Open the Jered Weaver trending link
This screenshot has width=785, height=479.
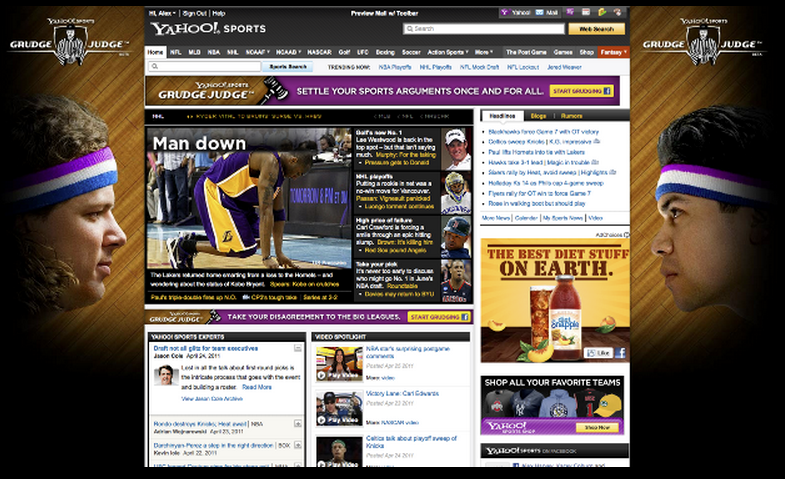(x=564, y=67)
